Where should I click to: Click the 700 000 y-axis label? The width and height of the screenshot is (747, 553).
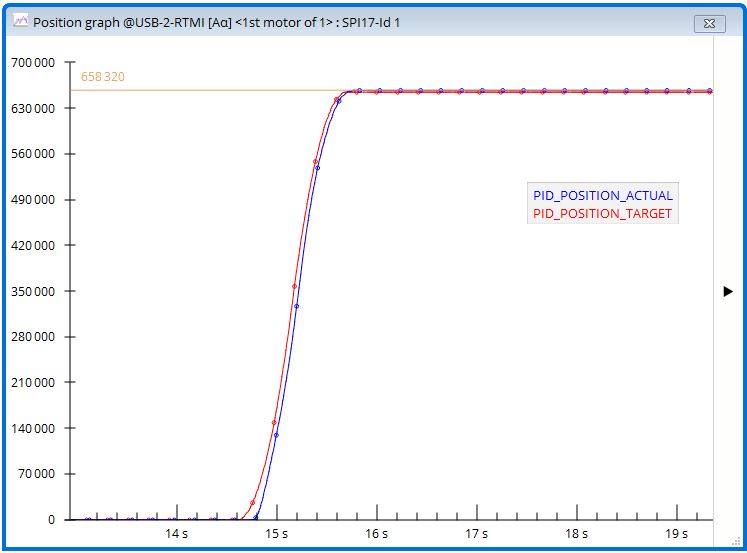click(33, 62)
